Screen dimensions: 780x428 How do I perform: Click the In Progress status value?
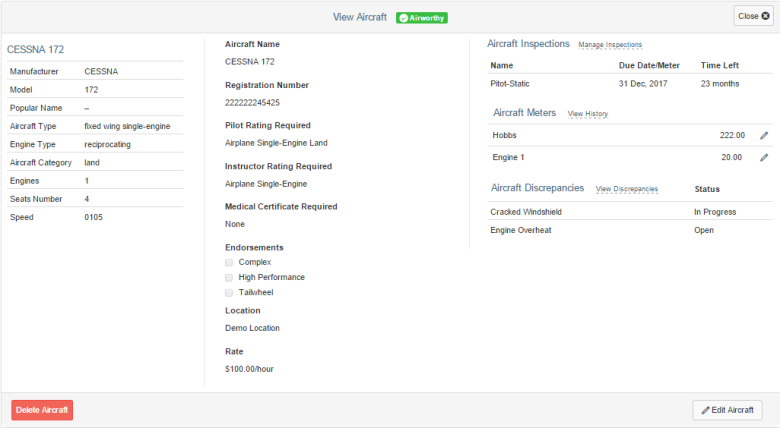715,212
